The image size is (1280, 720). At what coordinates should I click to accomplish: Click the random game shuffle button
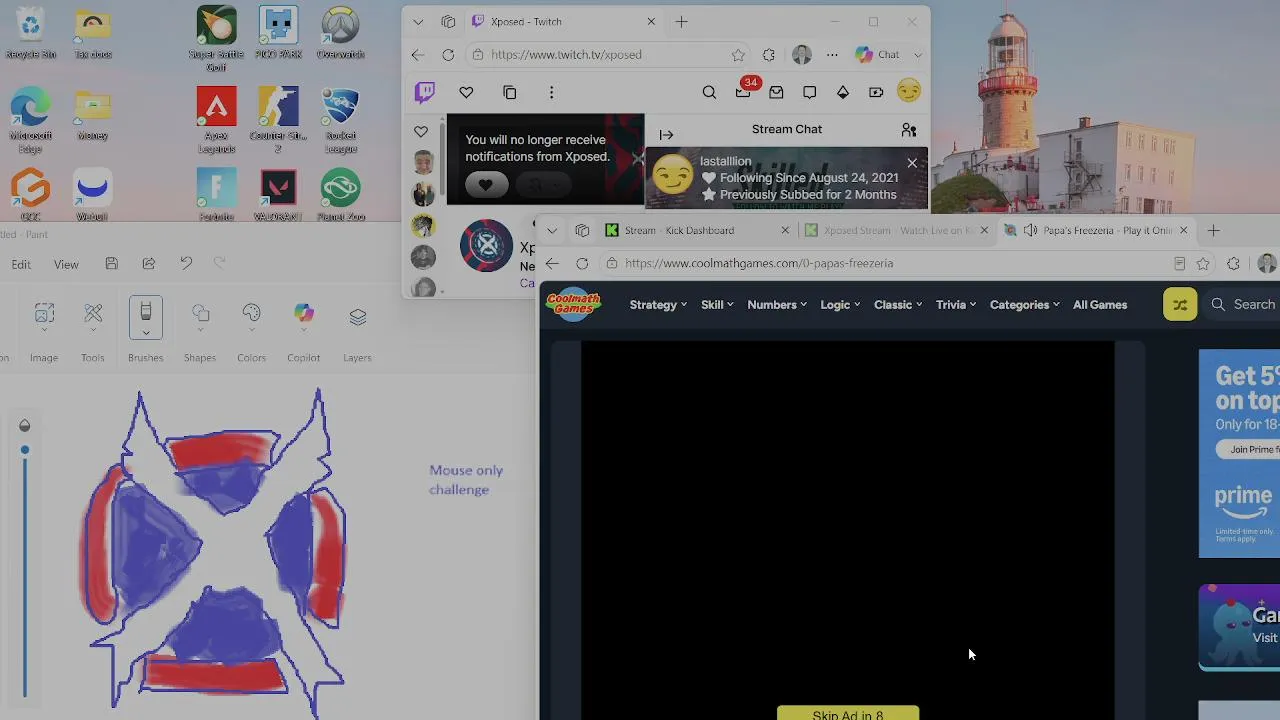[1180, 304]
